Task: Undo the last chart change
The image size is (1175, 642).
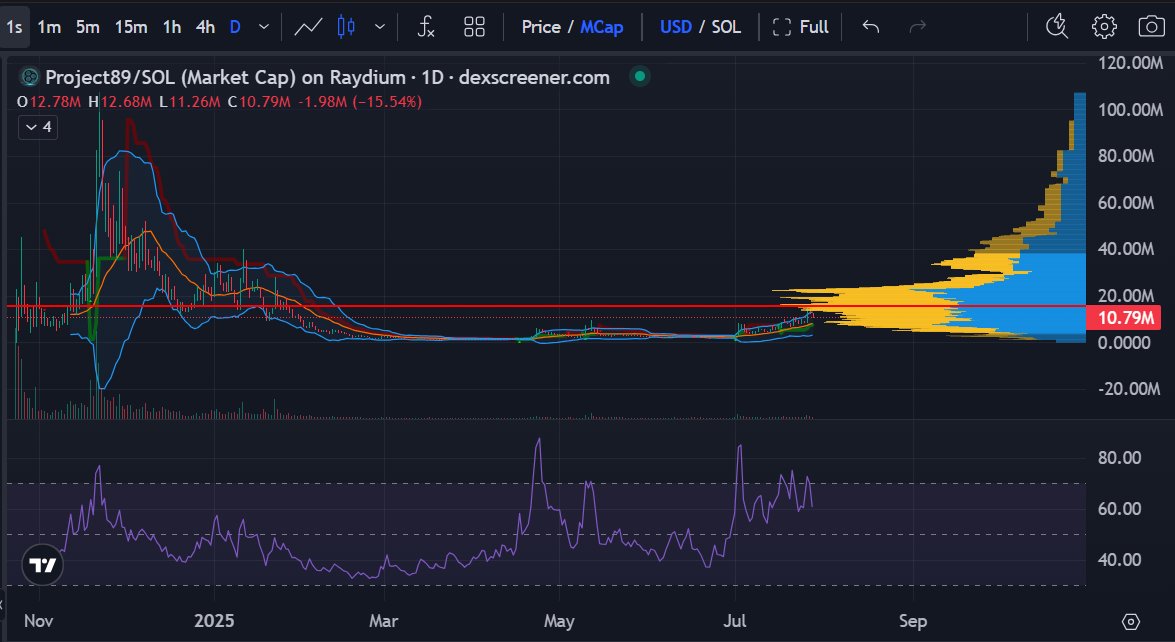Action: (871, 27)
